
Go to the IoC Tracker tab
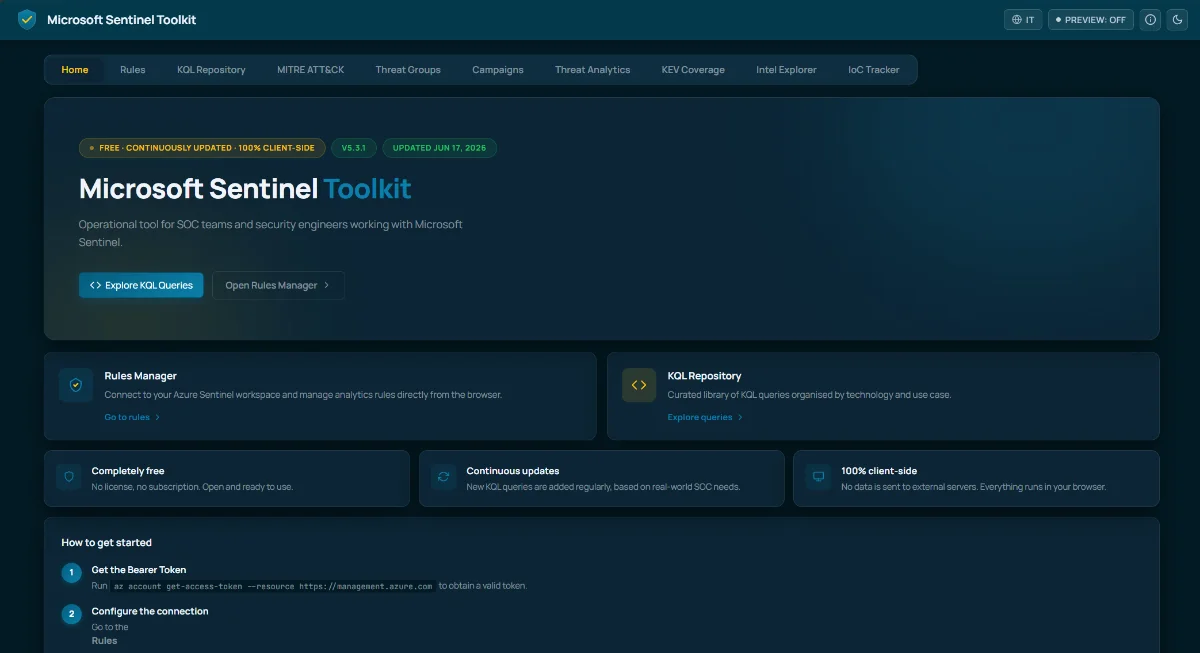point(874,70)
